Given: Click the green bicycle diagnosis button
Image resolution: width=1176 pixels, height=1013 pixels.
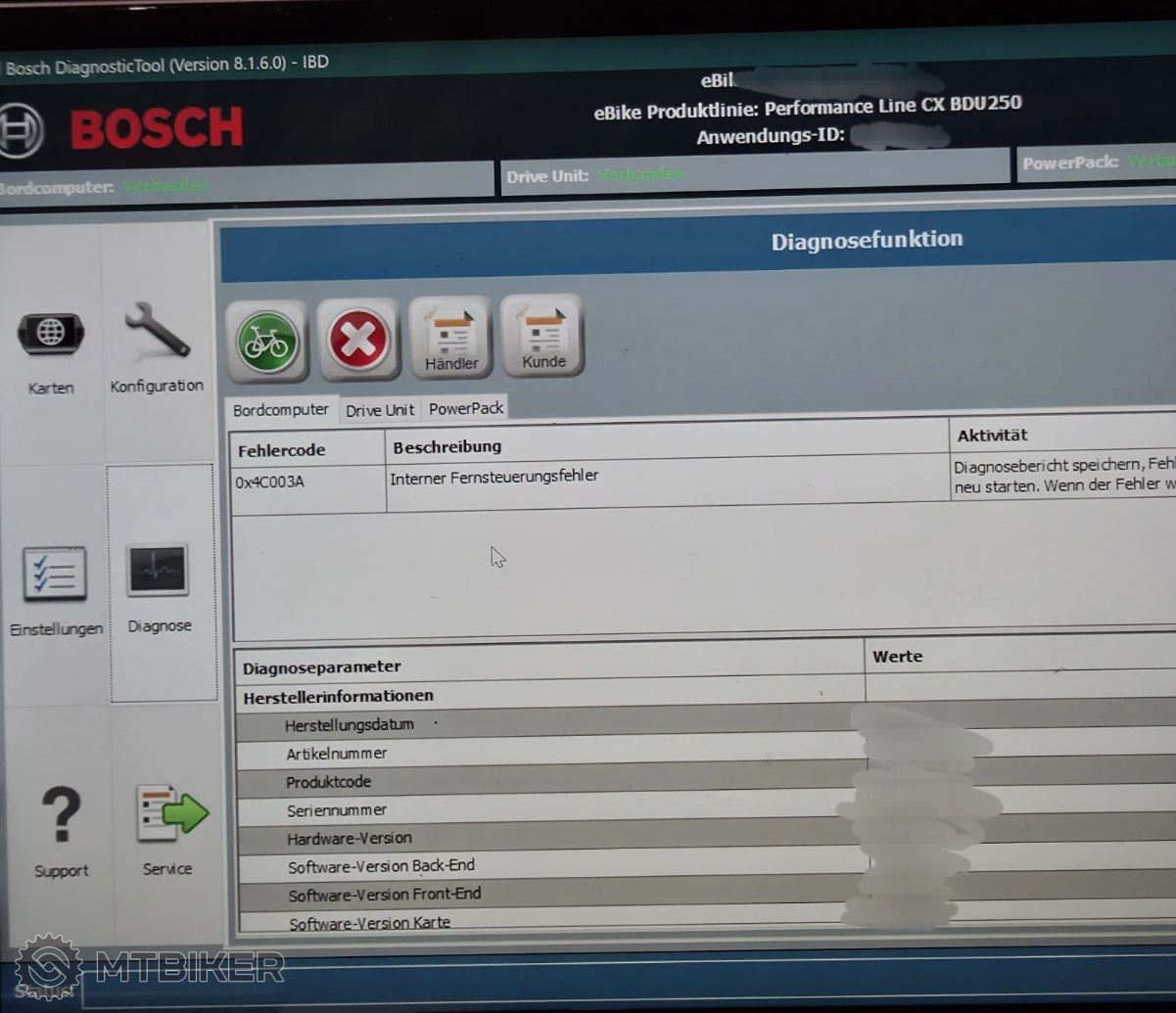Looking at the screenshot, I should click(x=267, y=342).
